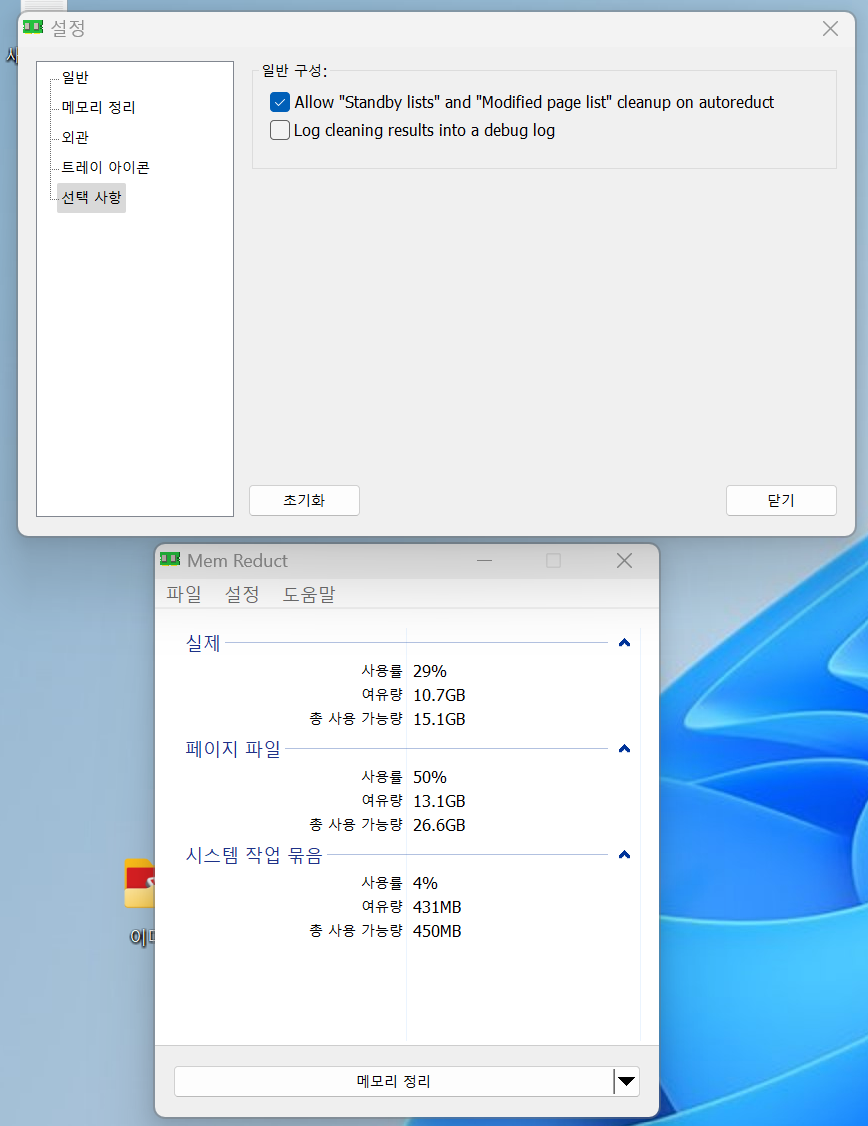Screen dimensions: 868x1126
Task: Click the 페이지 파일 section heading
Action: pyautogui.click(x=233, y=748)
